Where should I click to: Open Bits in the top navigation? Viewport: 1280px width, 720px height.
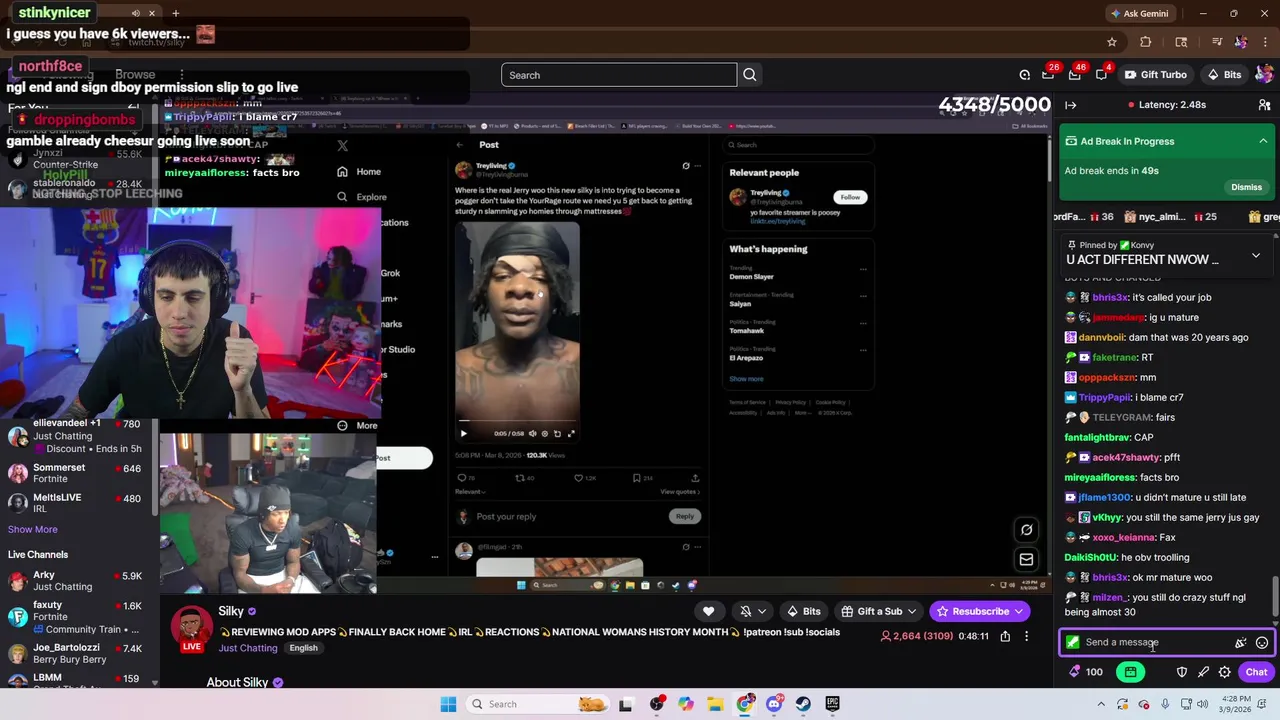1224,75
